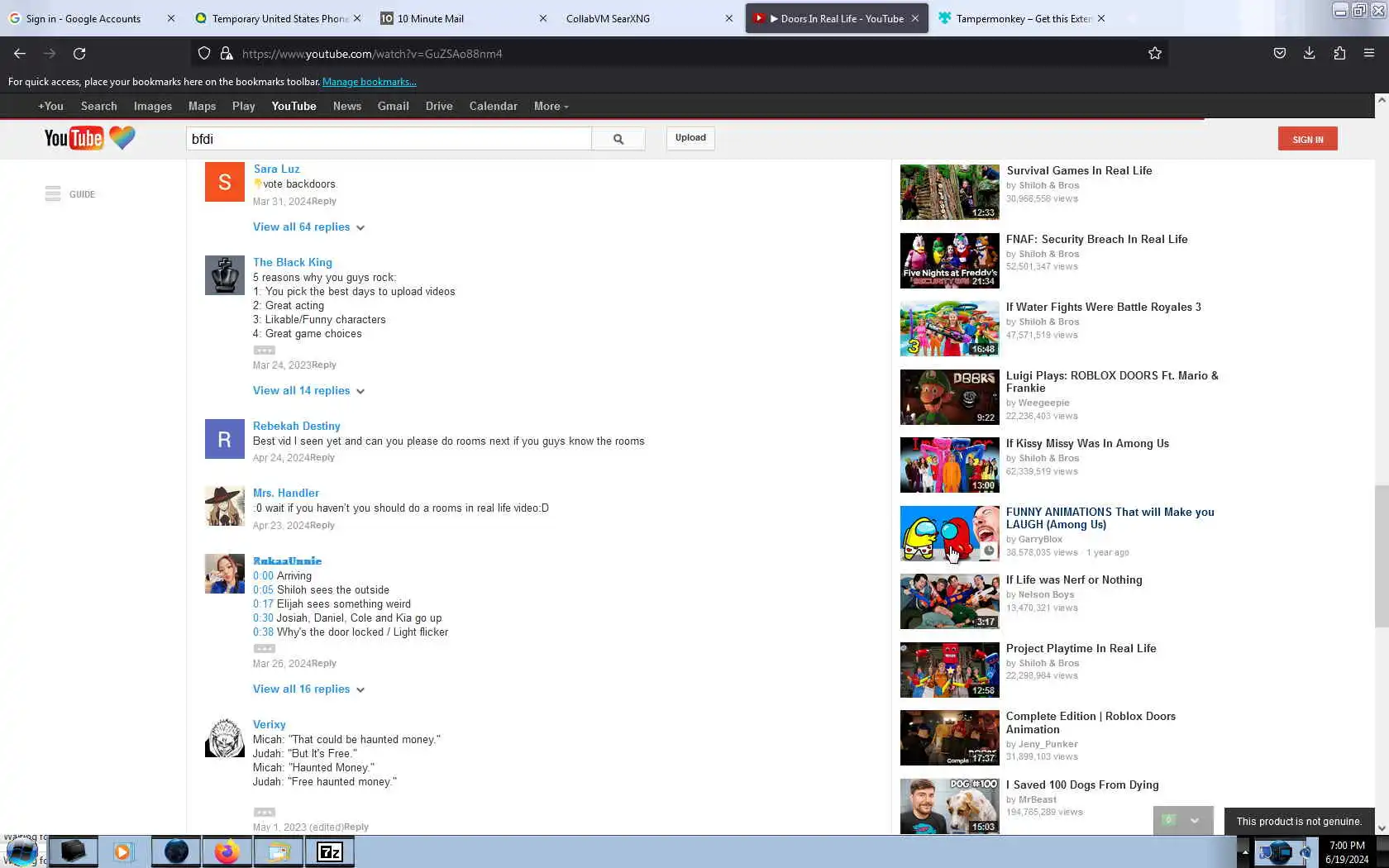Open Windows Media Player from taskbar
Image resolution: width=1389 pixels, height=868 pixels.
(x=123, y=851)
